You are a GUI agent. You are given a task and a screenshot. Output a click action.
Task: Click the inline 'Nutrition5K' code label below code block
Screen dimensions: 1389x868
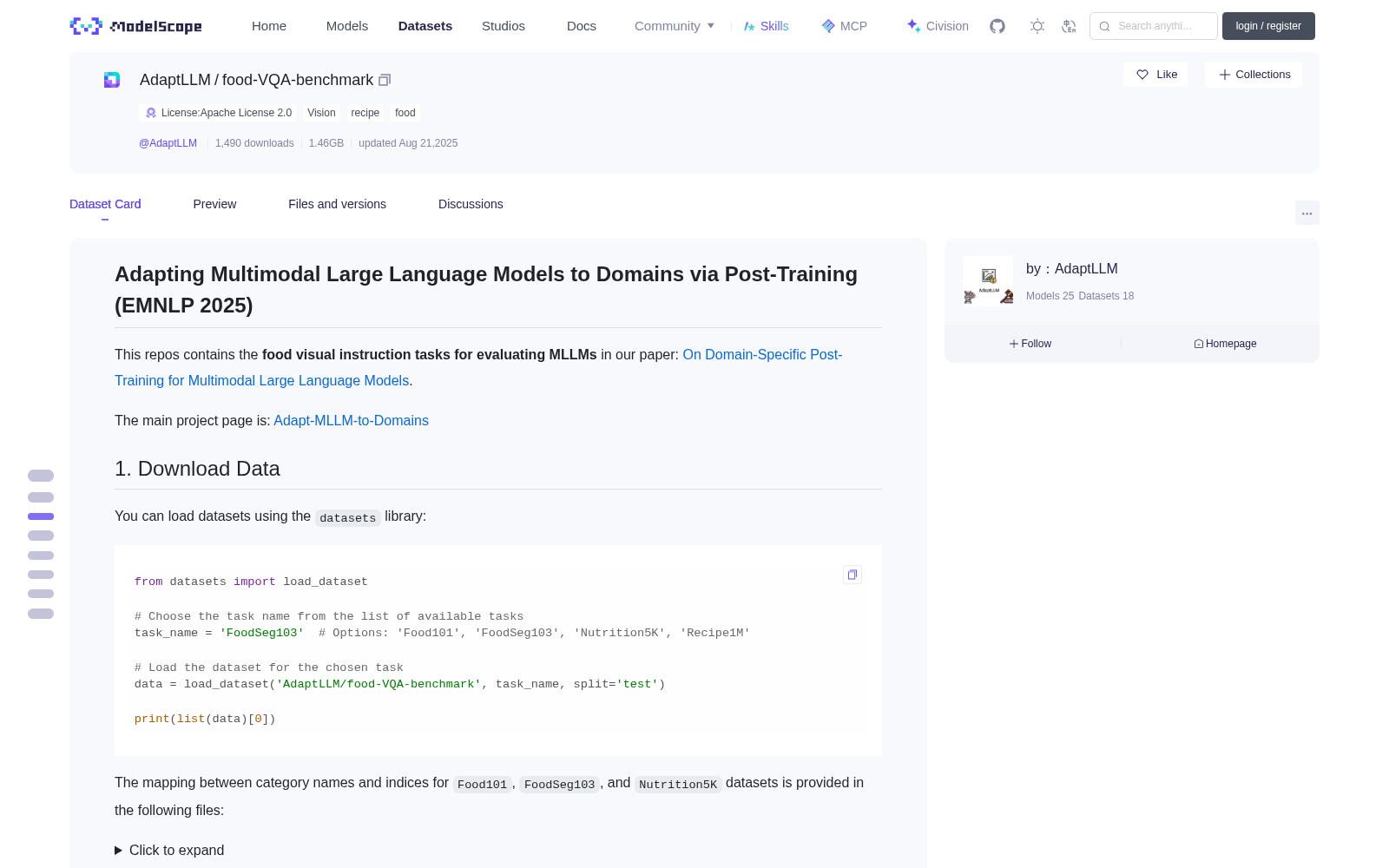[678, 784]
